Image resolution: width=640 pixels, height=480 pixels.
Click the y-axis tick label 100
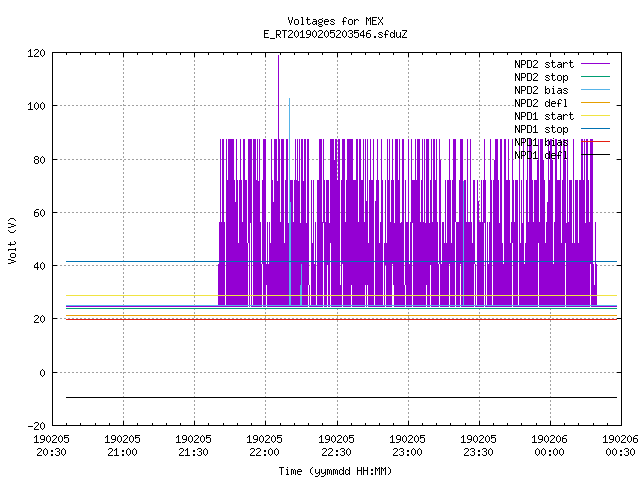click(x=36, y=107)
